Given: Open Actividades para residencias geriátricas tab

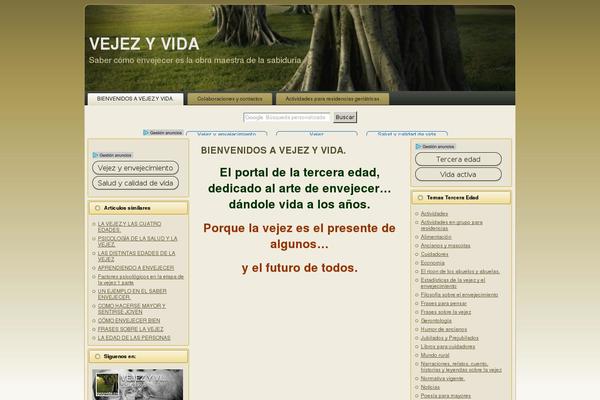Looking at the screenshot, I should (x=333, y=99).
